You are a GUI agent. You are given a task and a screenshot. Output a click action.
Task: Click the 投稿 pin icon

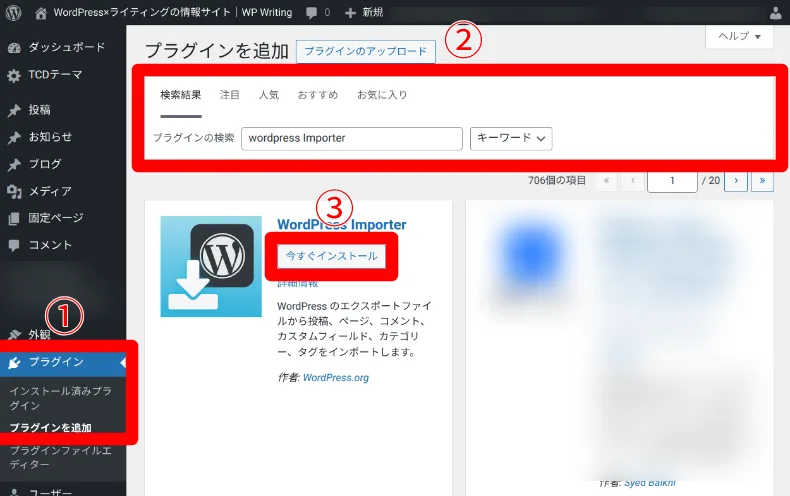click(14, 110)
